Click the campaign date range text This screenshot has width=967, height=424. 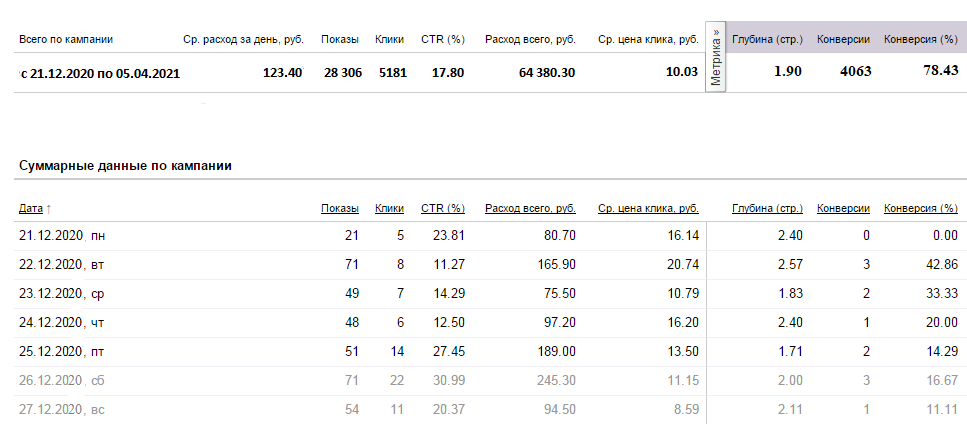[x=100, y=73]
